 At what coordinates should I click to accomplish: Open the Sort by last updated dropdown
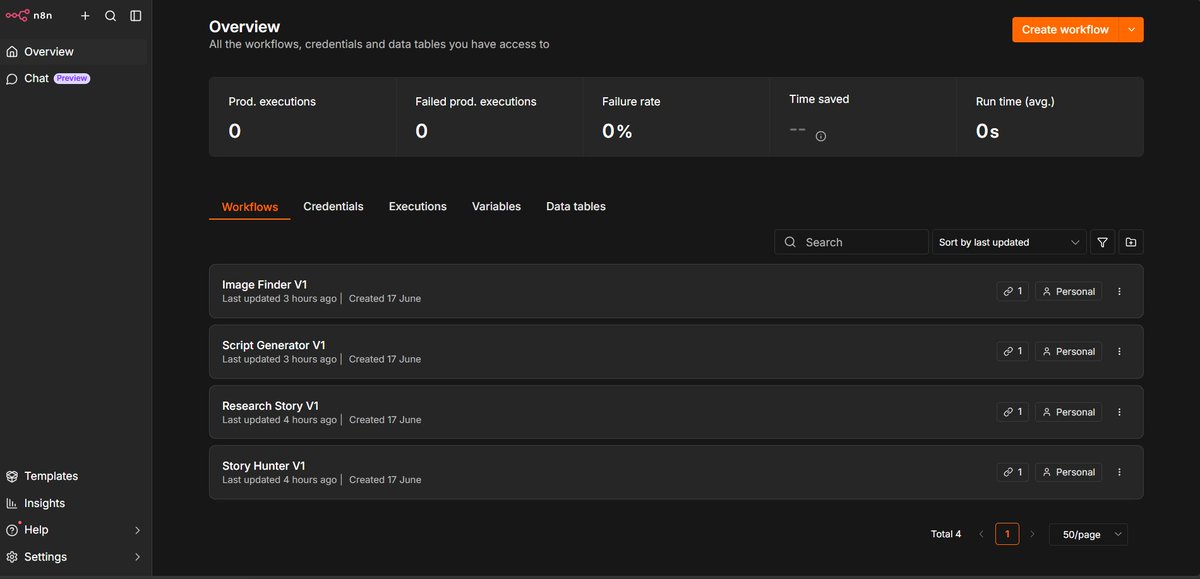(x=1010, y=242)
